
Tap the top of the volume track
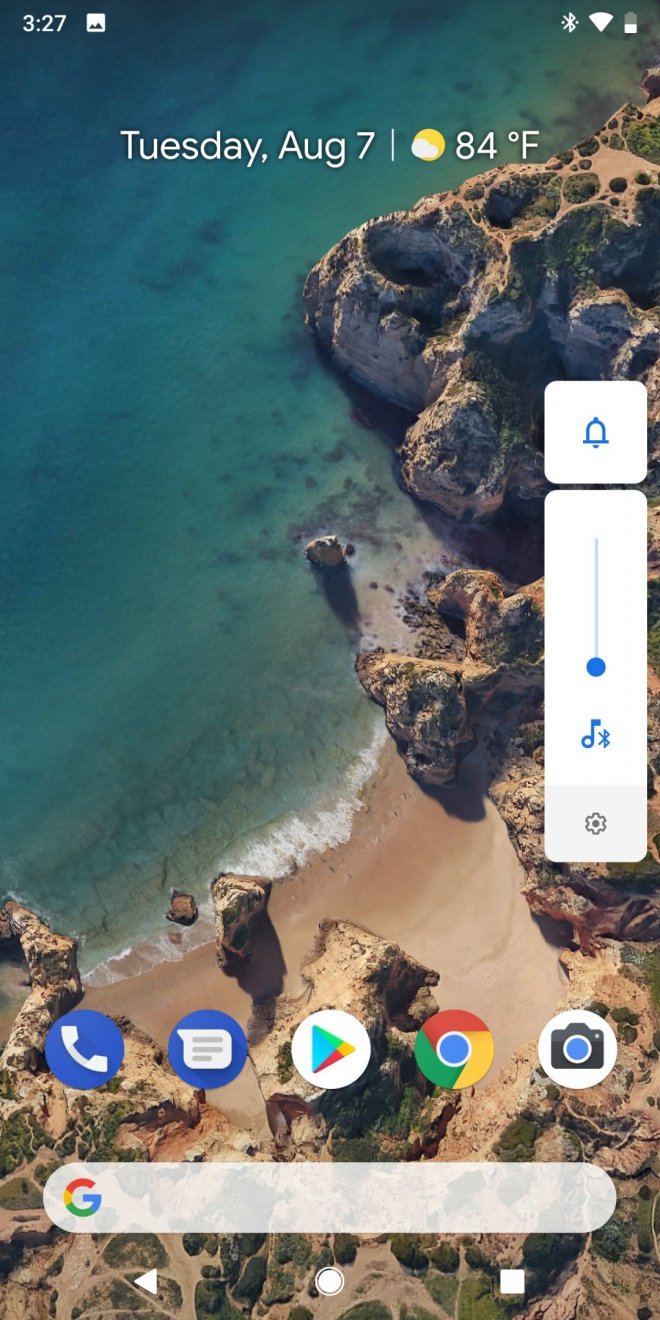[596, 542]
